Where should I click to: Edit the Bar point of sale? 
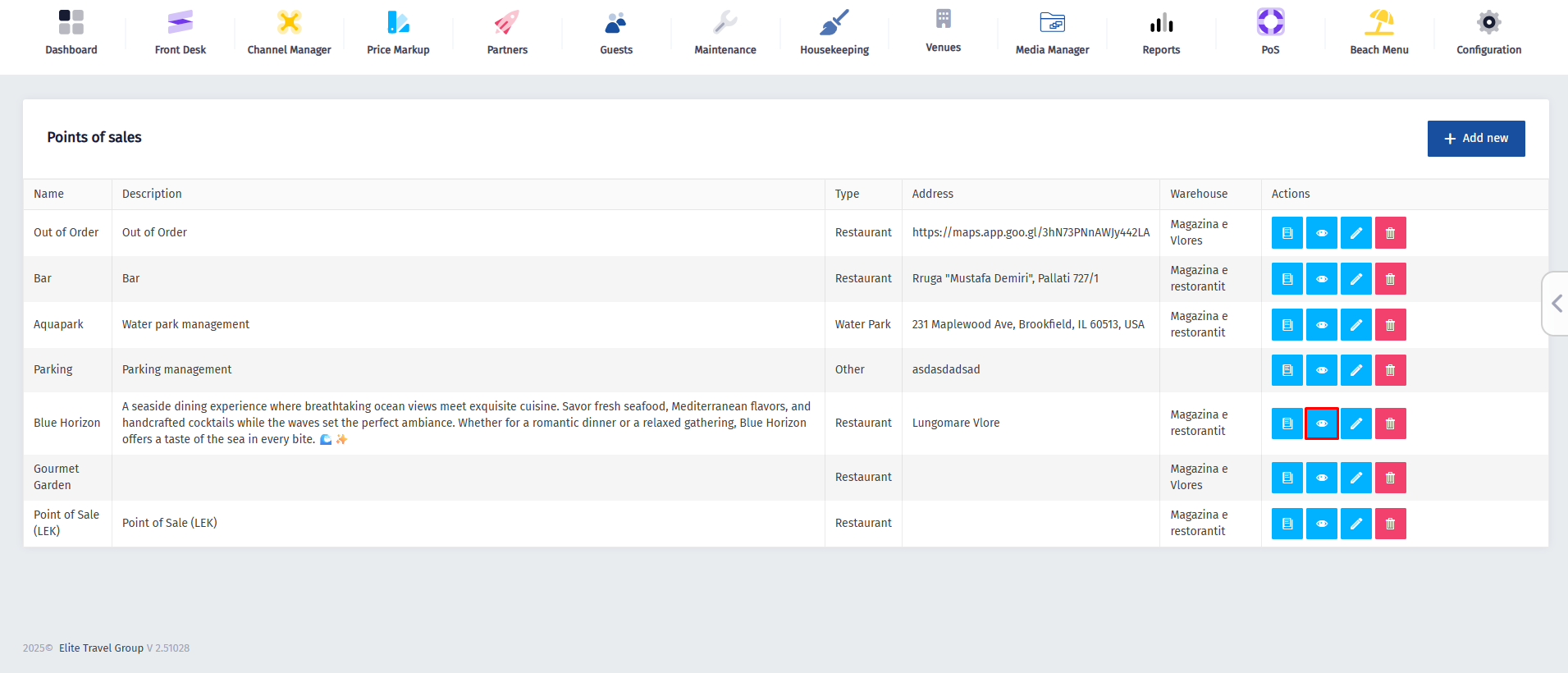[1355, 279]
